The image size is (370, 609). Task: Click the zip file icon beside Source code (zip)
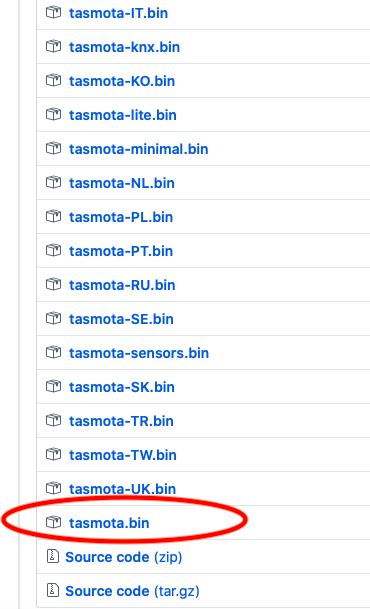[52, 557]
